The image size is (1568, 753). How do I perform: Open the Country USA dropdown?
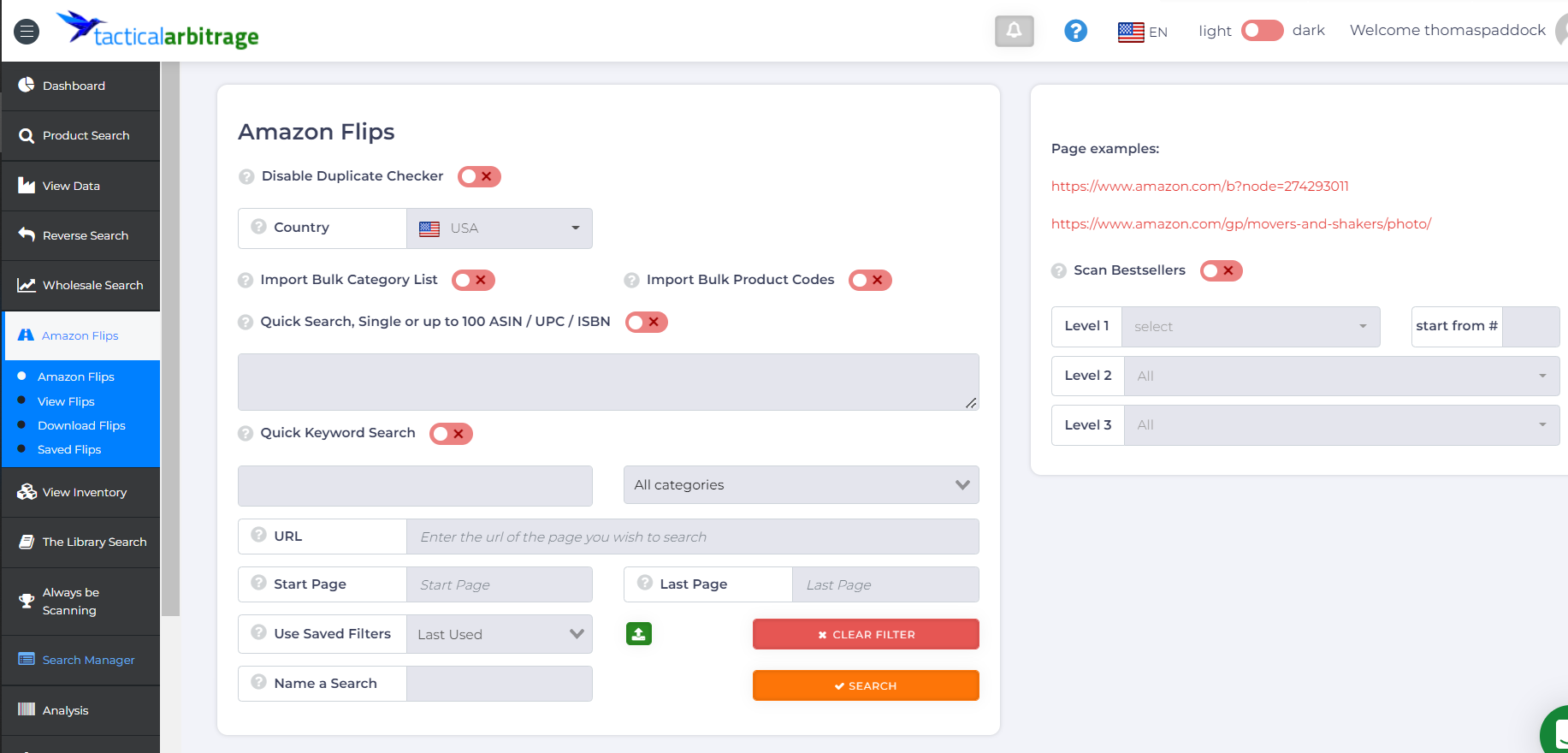499,228
